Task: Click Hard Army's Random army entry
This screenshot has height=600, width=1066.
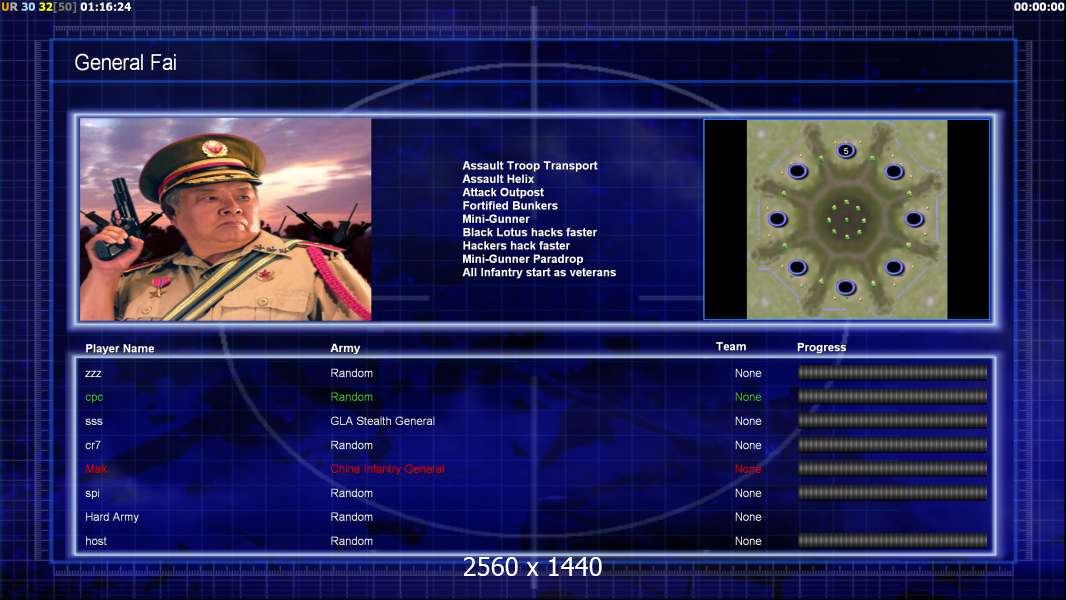Action: (x=351, y=517)
